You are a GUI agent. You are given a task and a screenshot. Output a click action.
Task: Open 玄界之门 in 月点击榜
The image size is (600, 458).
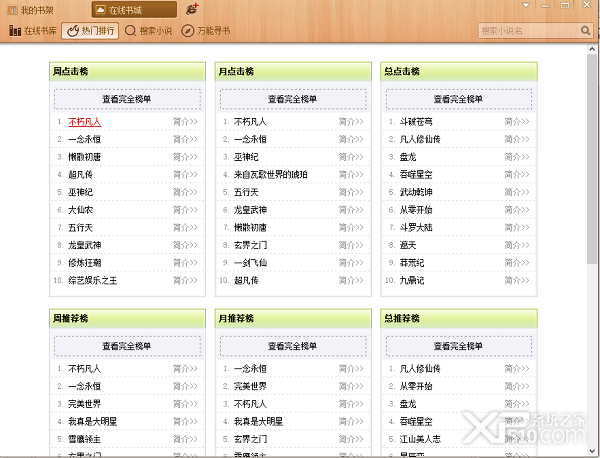pyautogui.click(x=250, y=245)
